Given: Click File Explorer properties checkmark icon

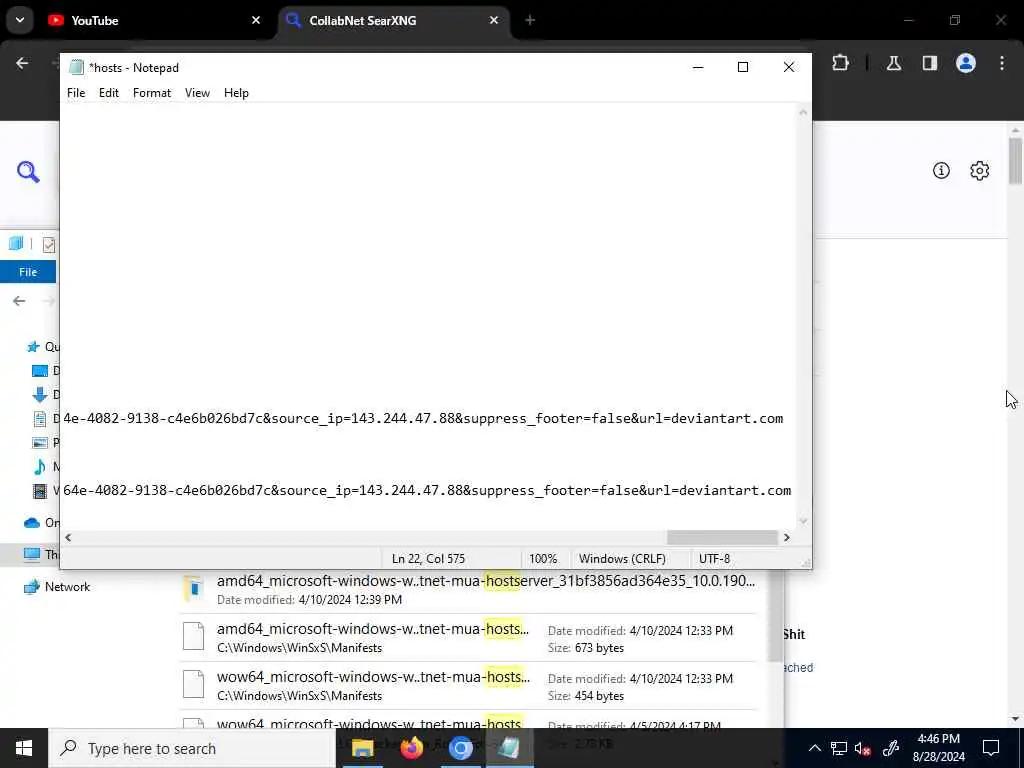Looking at the screenshot, I should 49,245.
